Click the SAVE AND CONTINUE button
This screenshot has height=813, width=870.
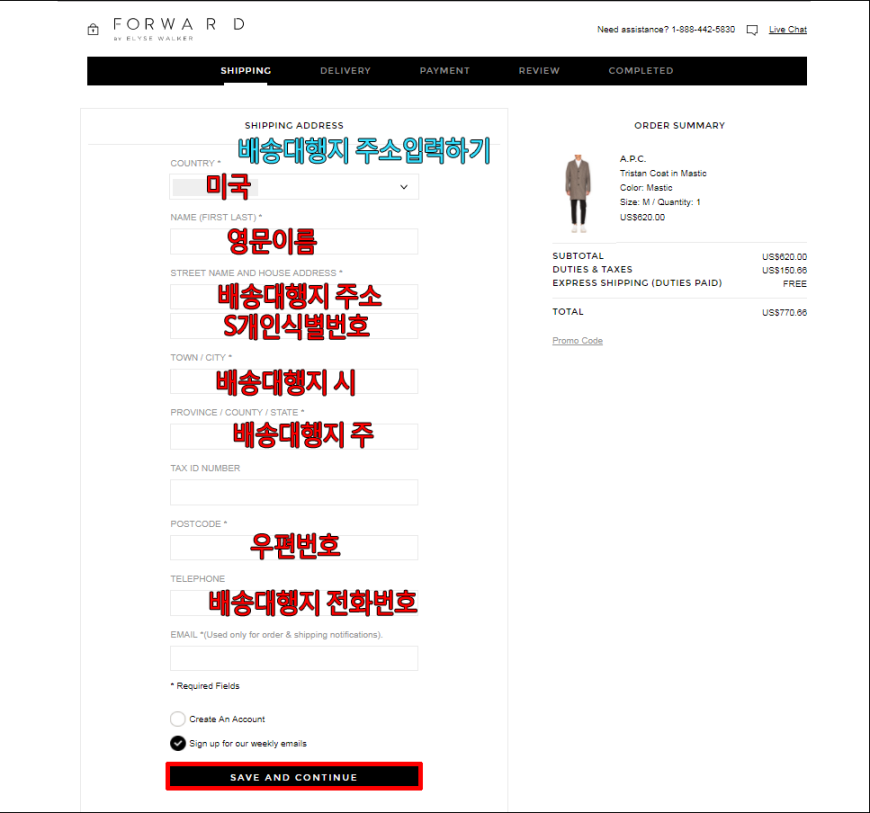(x=294, y=776)
